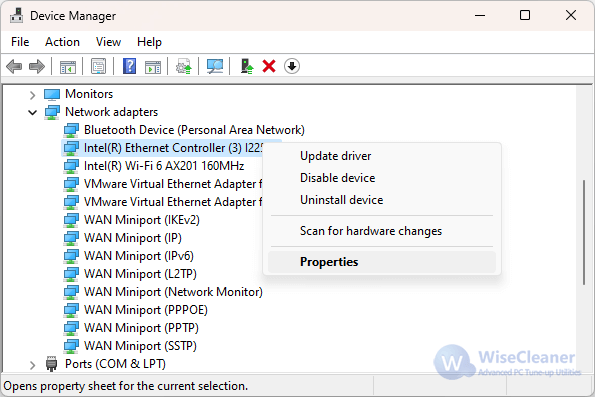Toggle the show/hide console tree icon
The height and width of the screenshot is (397, 595).
point(68,67)
